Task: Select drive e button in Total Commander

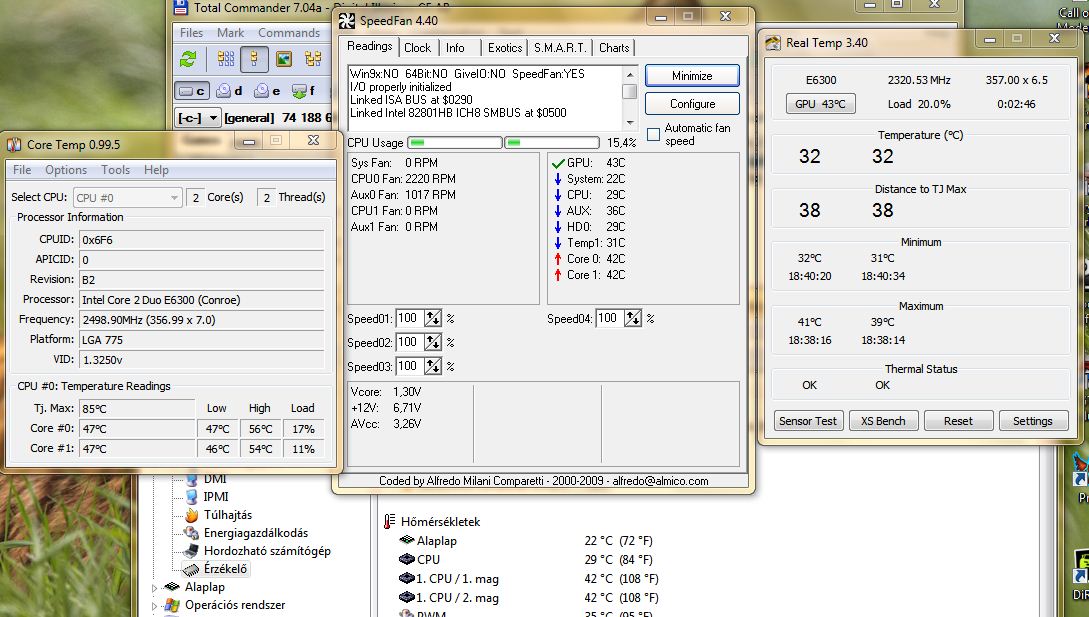Action: 267,91
